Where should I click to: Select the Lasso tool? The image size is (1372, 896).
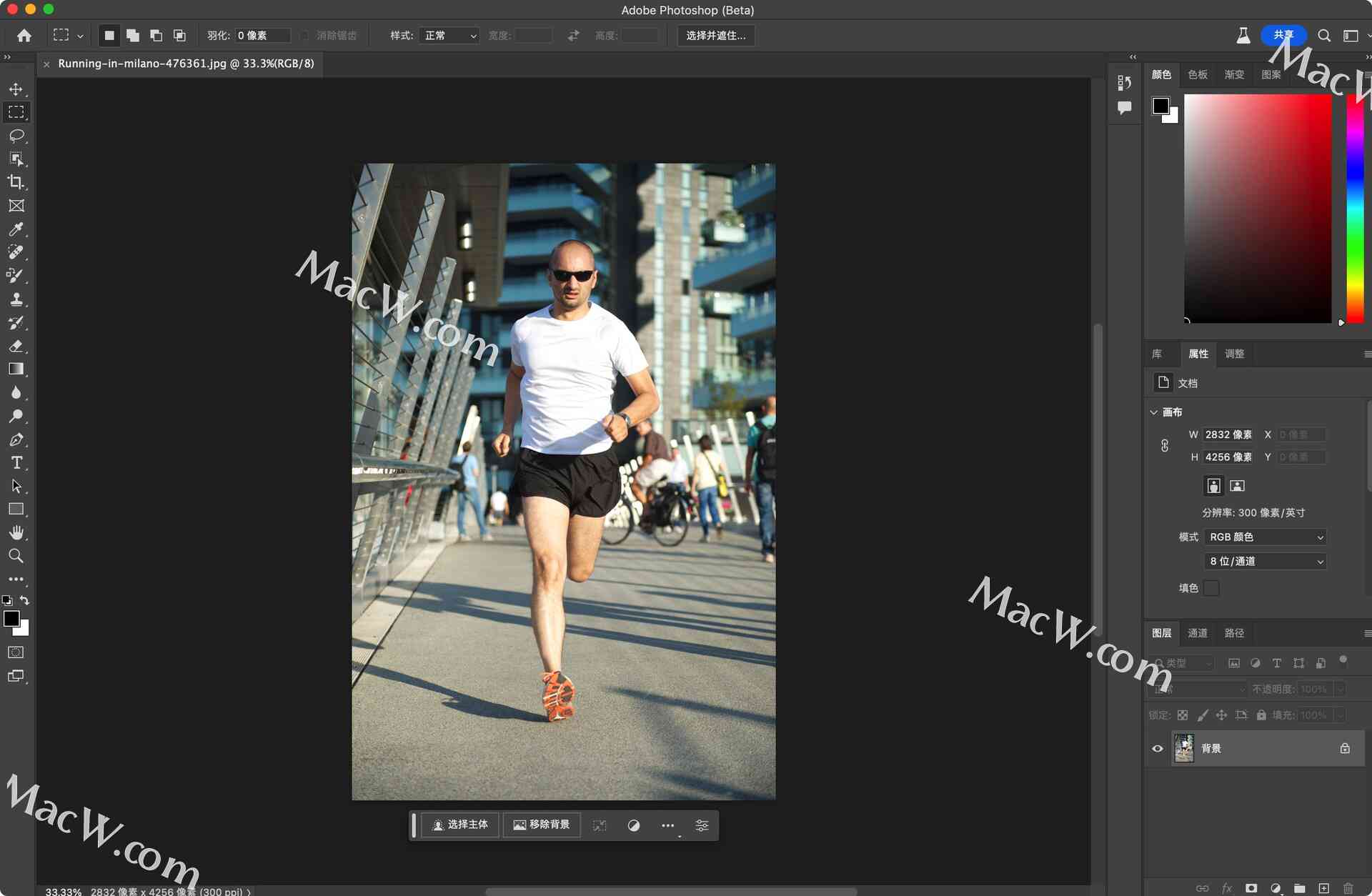point(16,136)
